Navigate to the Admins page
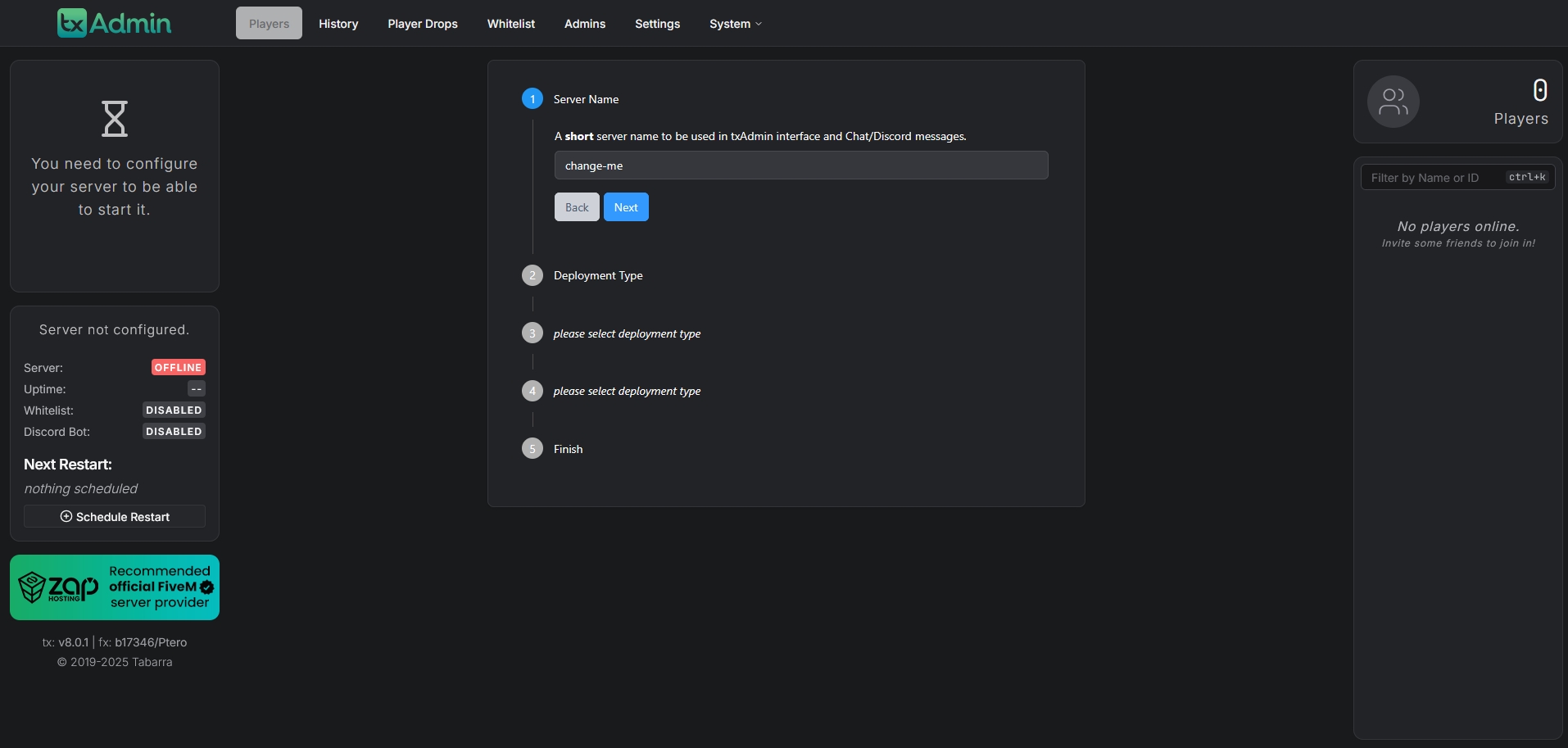1568x748 pixels. [585, 24]
